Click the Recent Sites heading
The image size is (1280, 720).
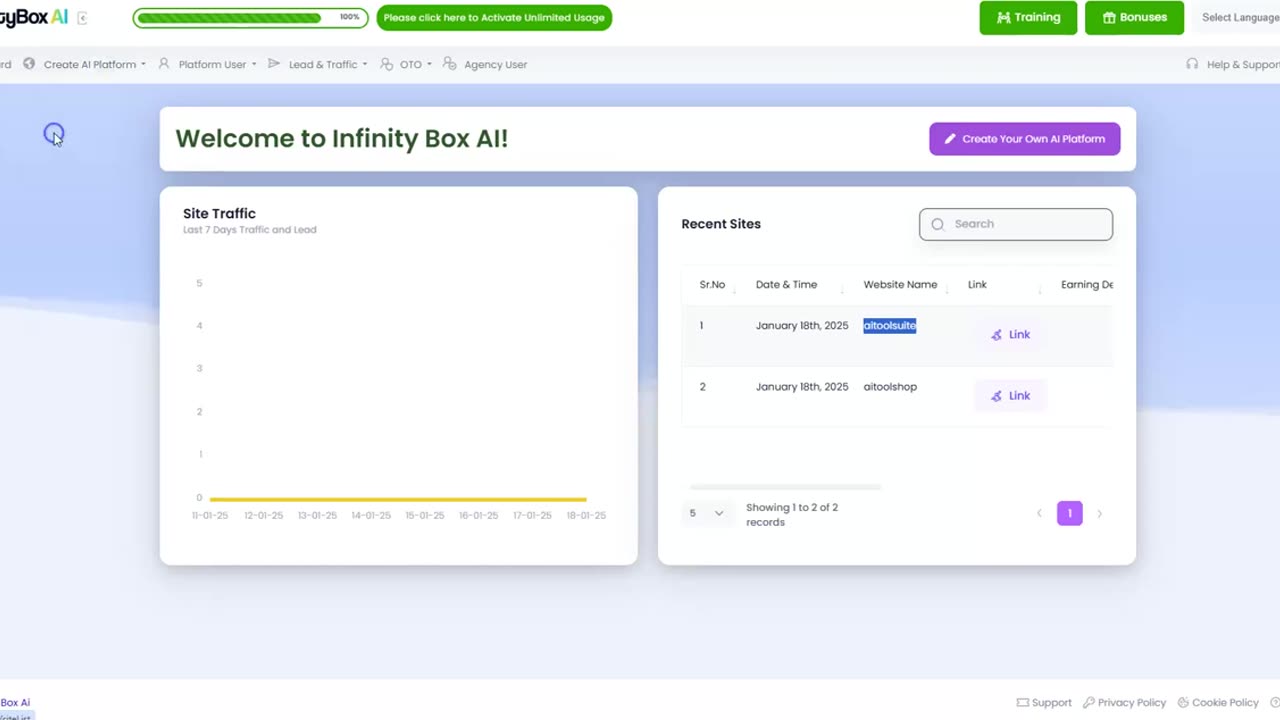[721, 224]
